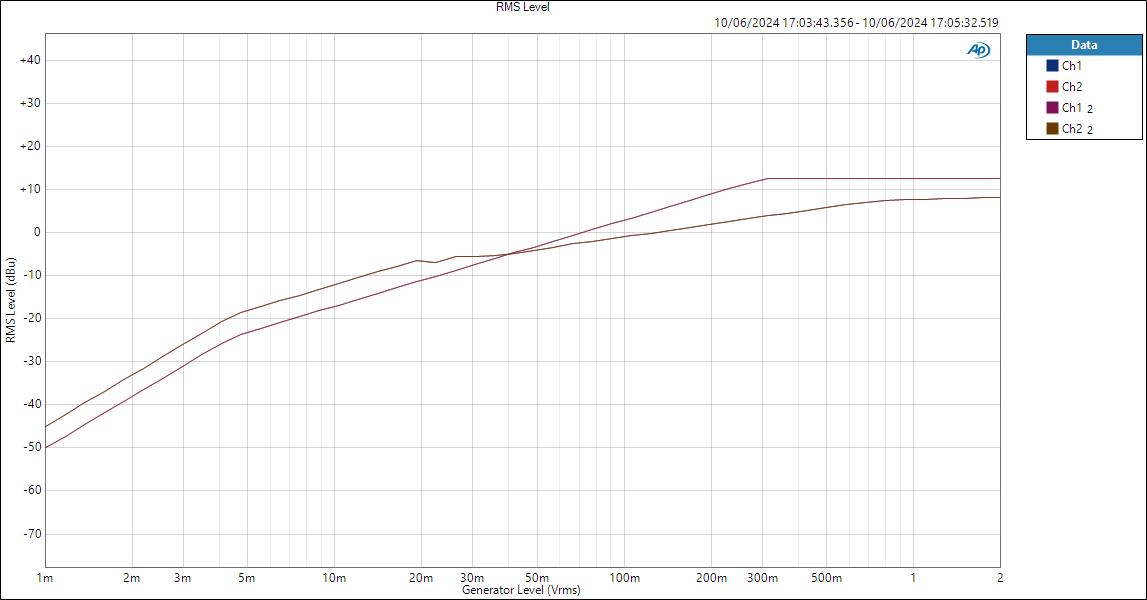Click the 1m label at axis origin
Image resolution: width=1147 pixels, height=600 pixels.
[44, 576]
